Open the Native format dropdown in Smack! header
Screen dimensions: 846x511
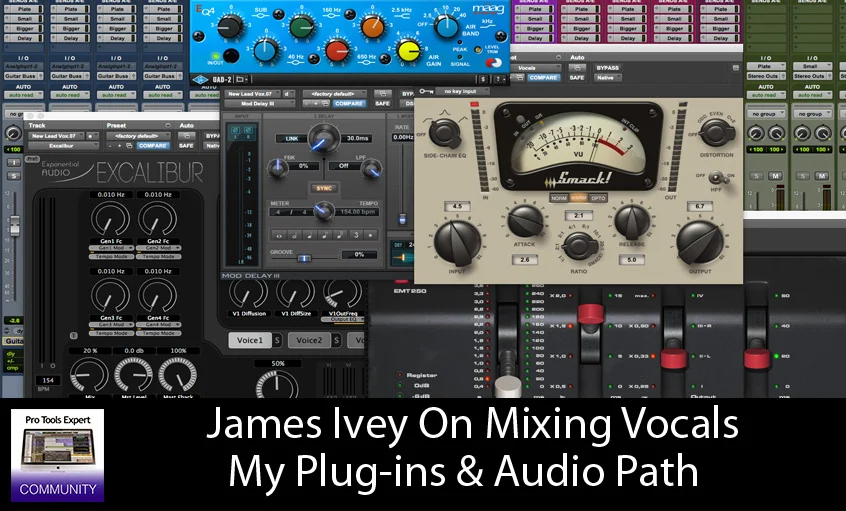(609, 78)
